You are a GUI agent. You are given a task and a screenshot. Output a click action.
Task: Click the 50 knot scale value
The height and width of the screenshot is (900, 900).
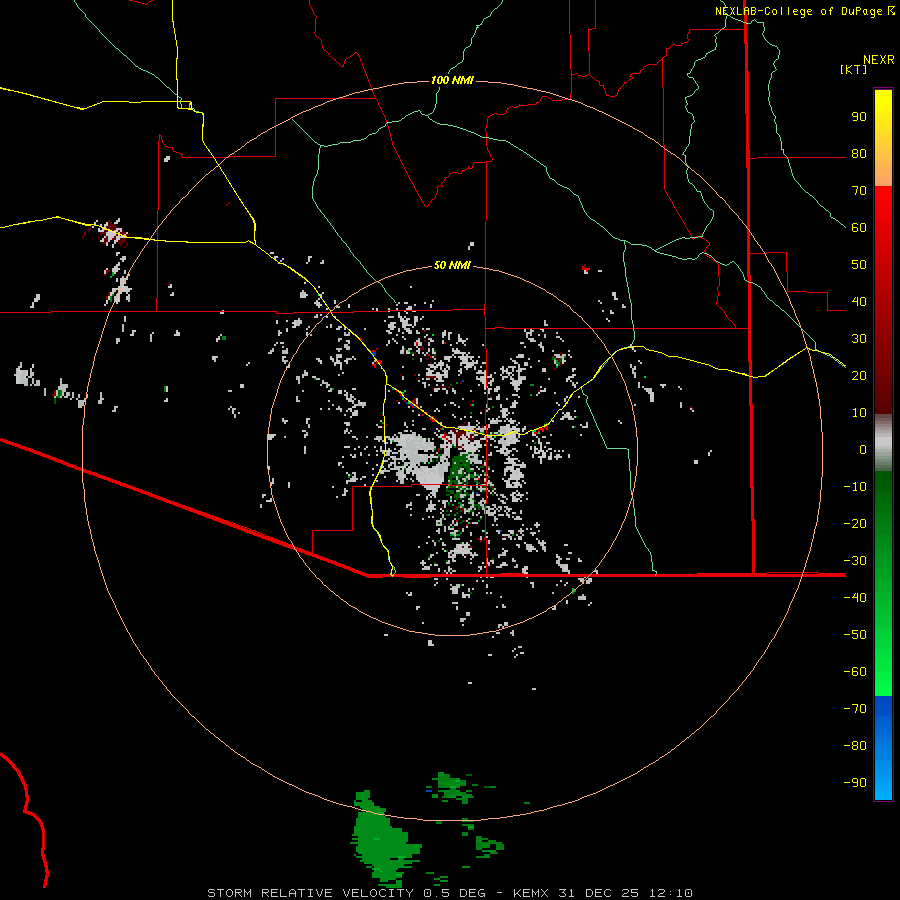pos(859,265)
